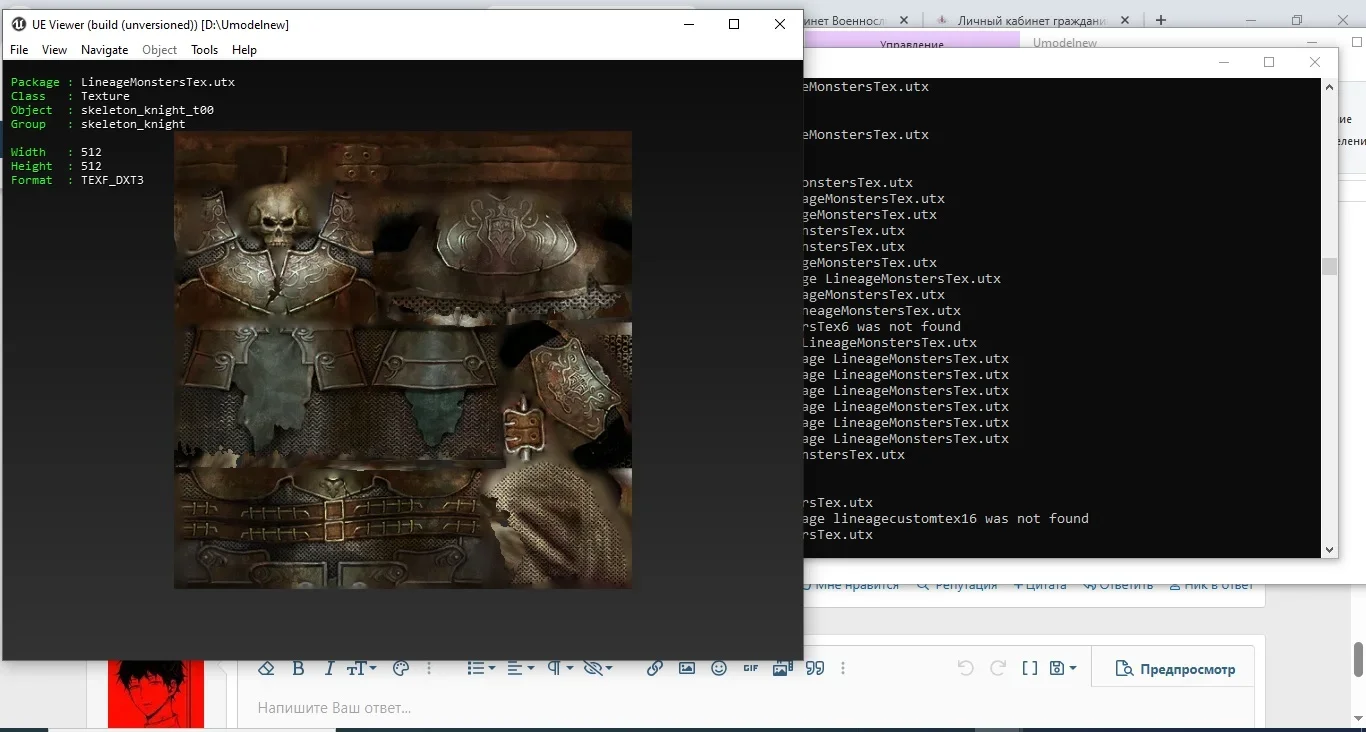
Task: Open the Navigate menu in UE Viewer
Action: [x=104, y=50]
